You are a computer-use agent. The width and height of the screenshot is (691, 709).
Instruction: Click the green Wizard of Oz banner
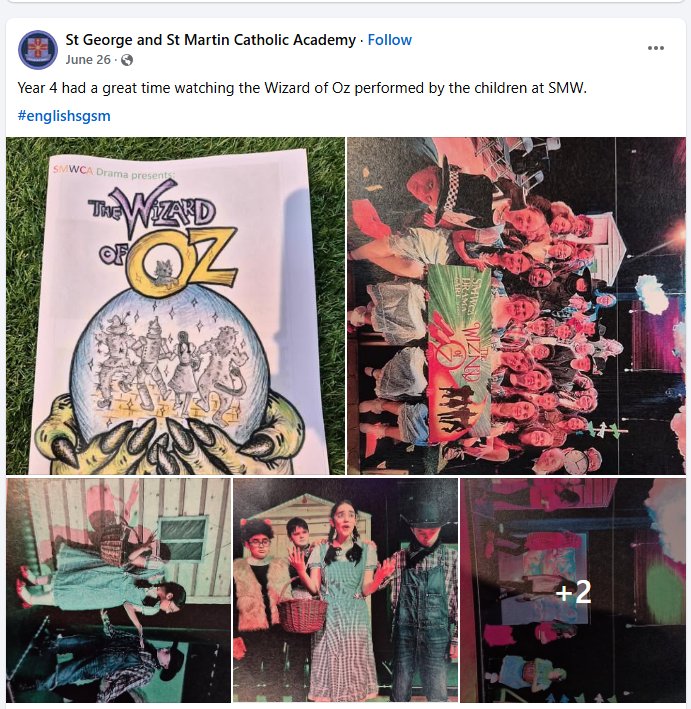click(x=460, y=354)
